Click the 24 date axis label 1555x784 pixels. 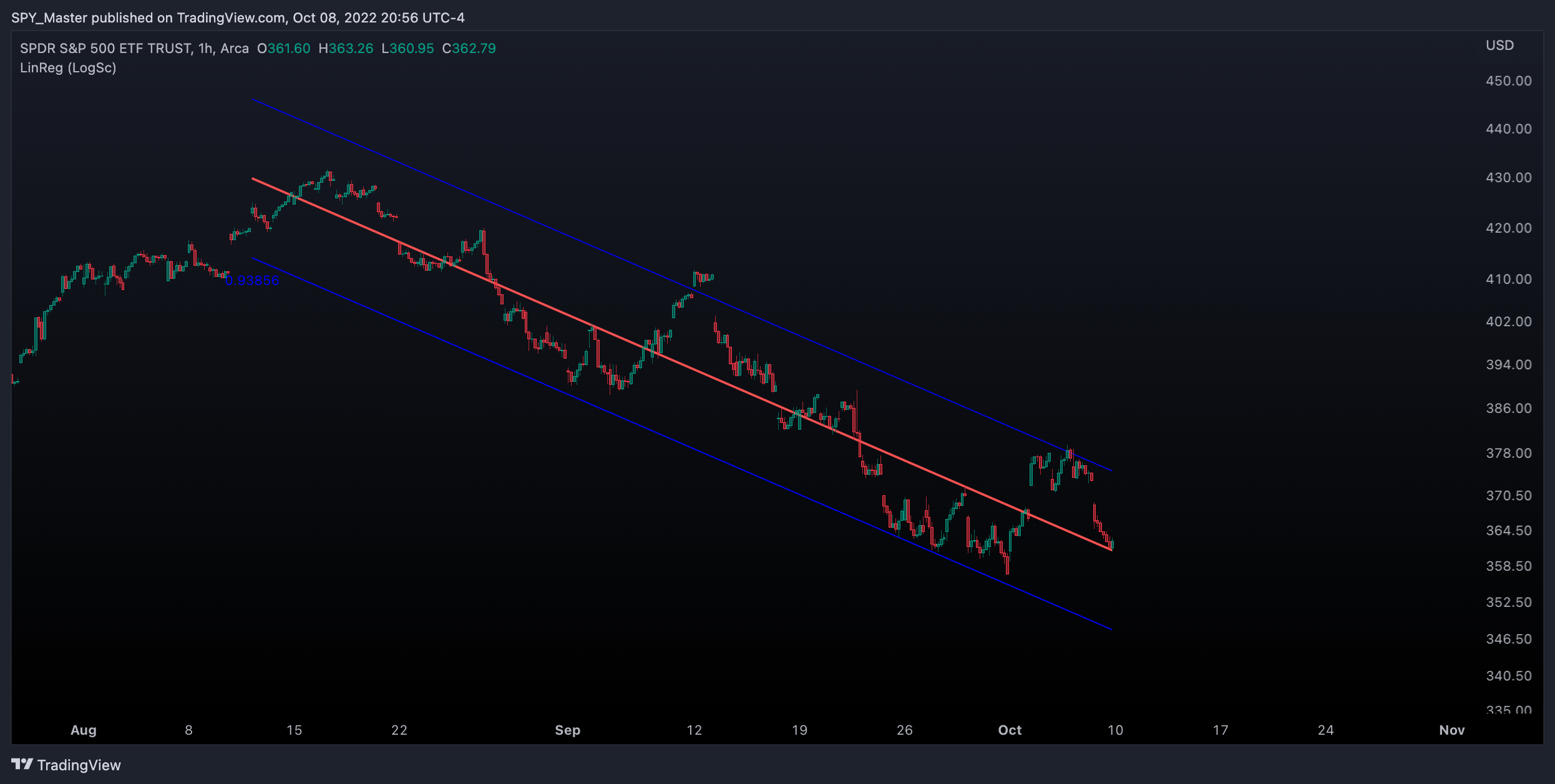pyautogui.click(x=1326, y=730)
